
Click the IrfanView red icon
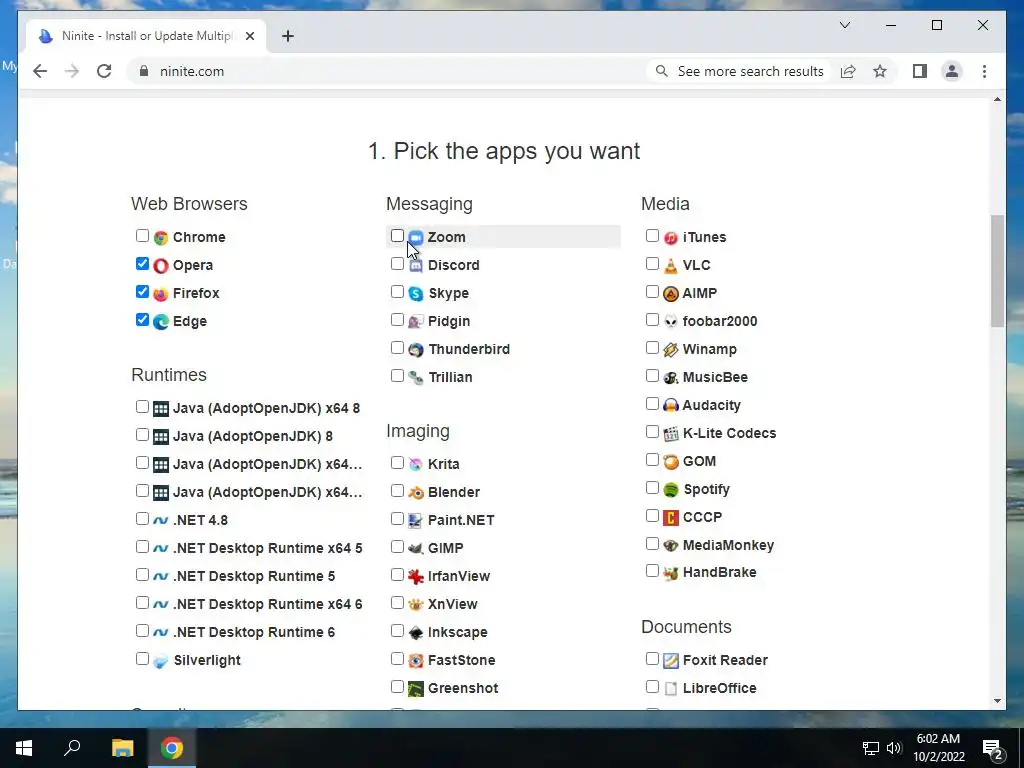pos(416,577)
